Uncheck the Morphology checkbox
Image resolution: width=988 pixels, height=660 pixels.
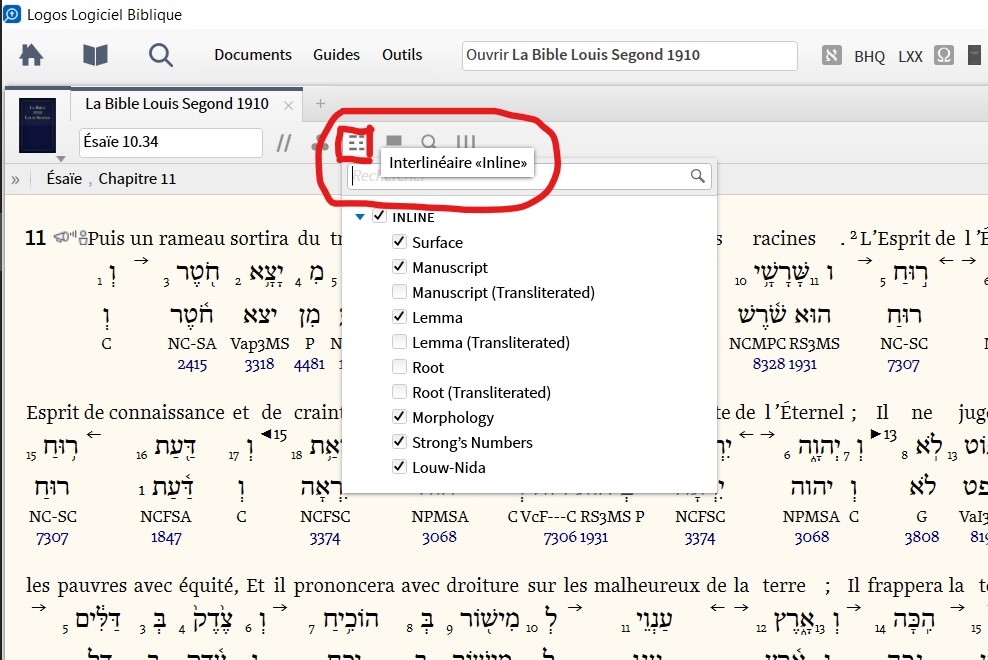point(399,416)
